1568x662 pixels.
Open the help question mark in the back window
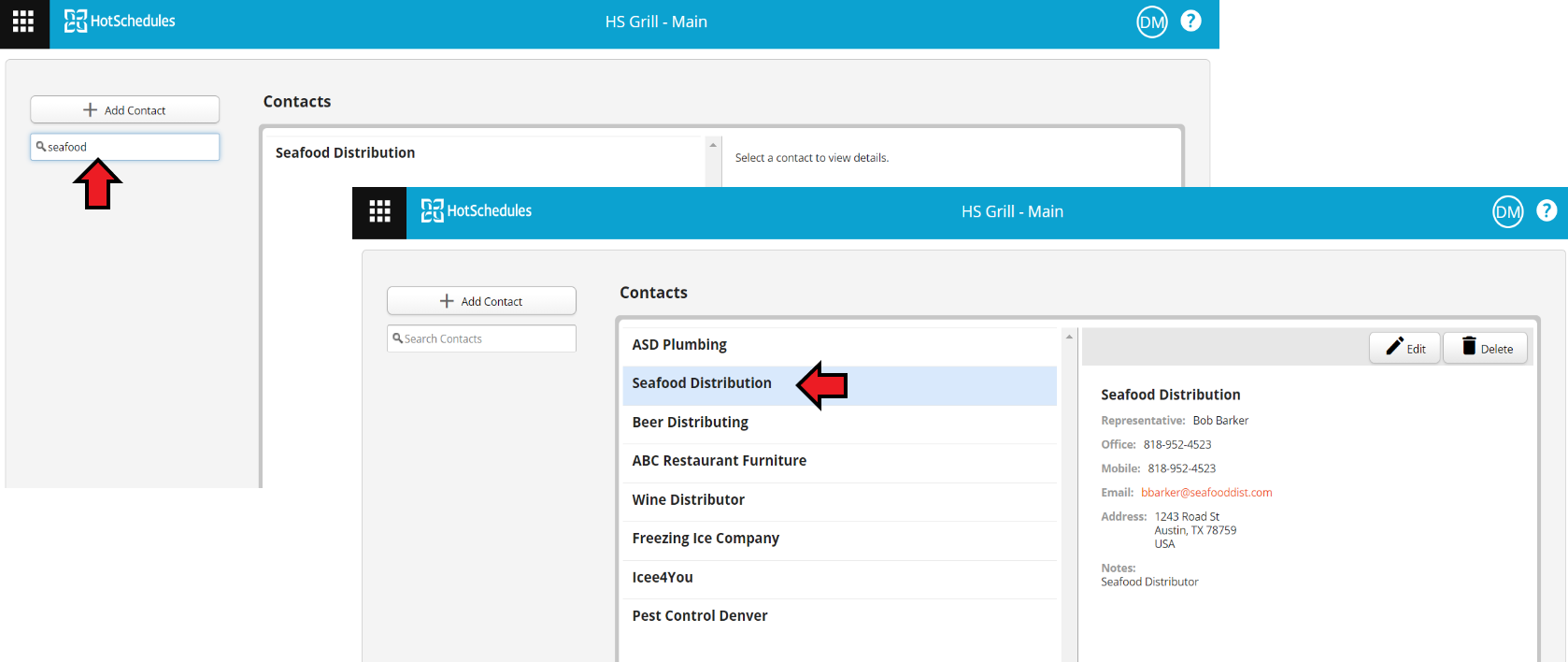1190,21
